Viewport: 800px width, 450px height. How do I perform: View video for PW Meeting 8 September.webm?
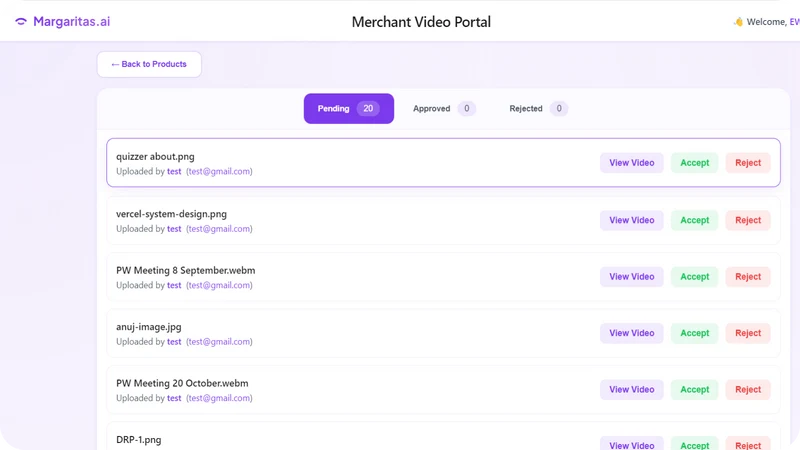click(x=632, y=277)
